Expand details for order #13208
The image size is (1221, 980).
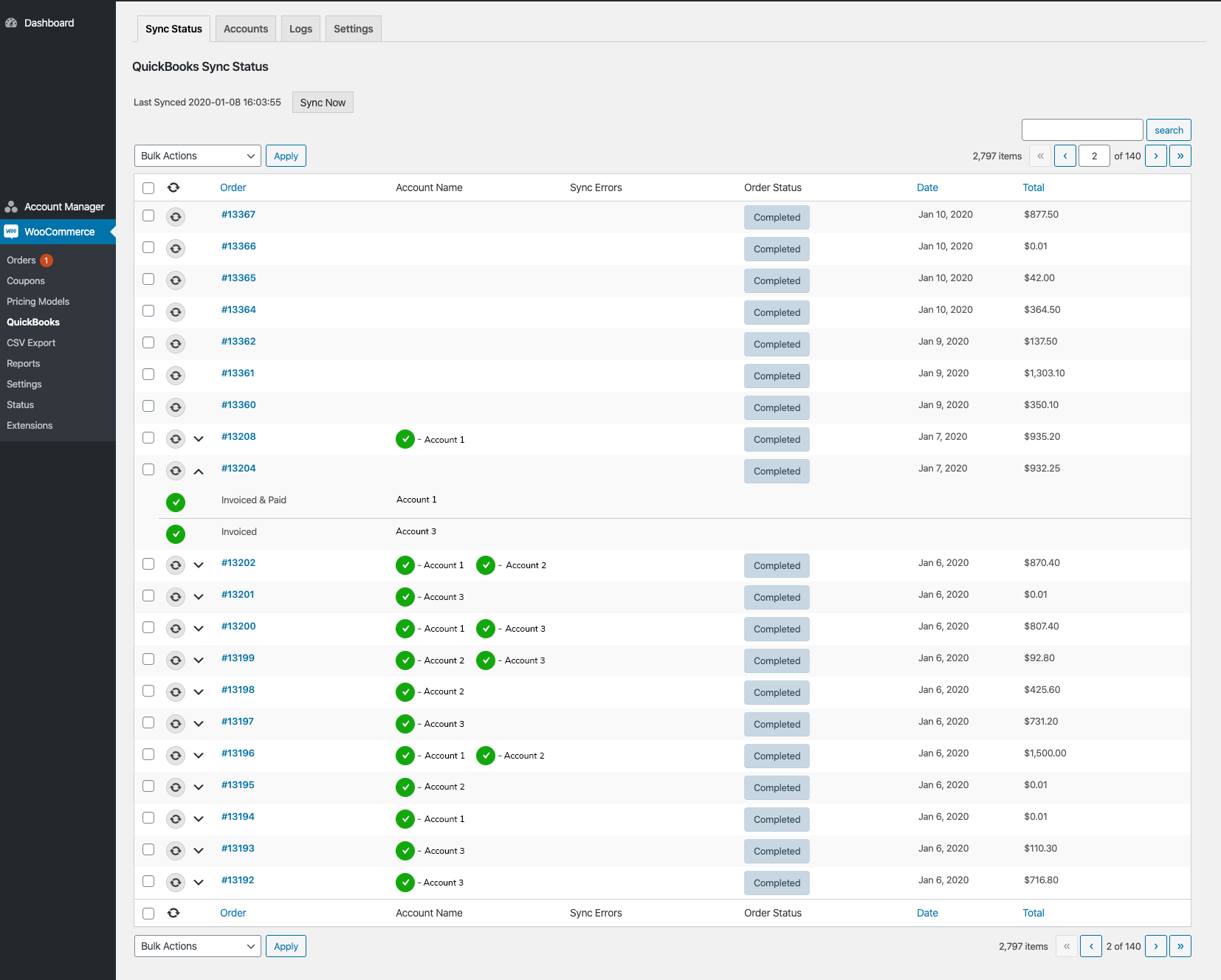(199, 439)
